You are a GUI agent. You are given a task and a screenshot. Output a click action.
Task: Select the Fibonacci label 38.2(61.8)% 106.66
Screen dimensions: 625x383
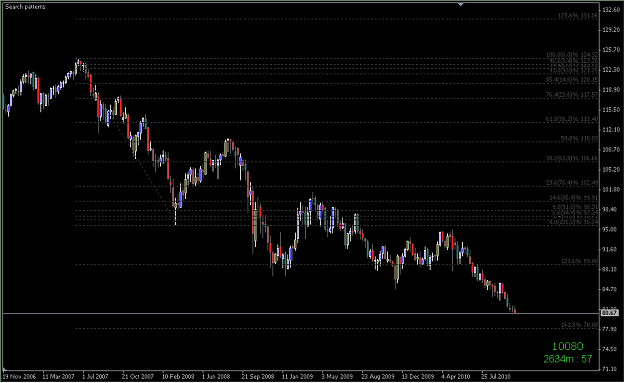572,158
